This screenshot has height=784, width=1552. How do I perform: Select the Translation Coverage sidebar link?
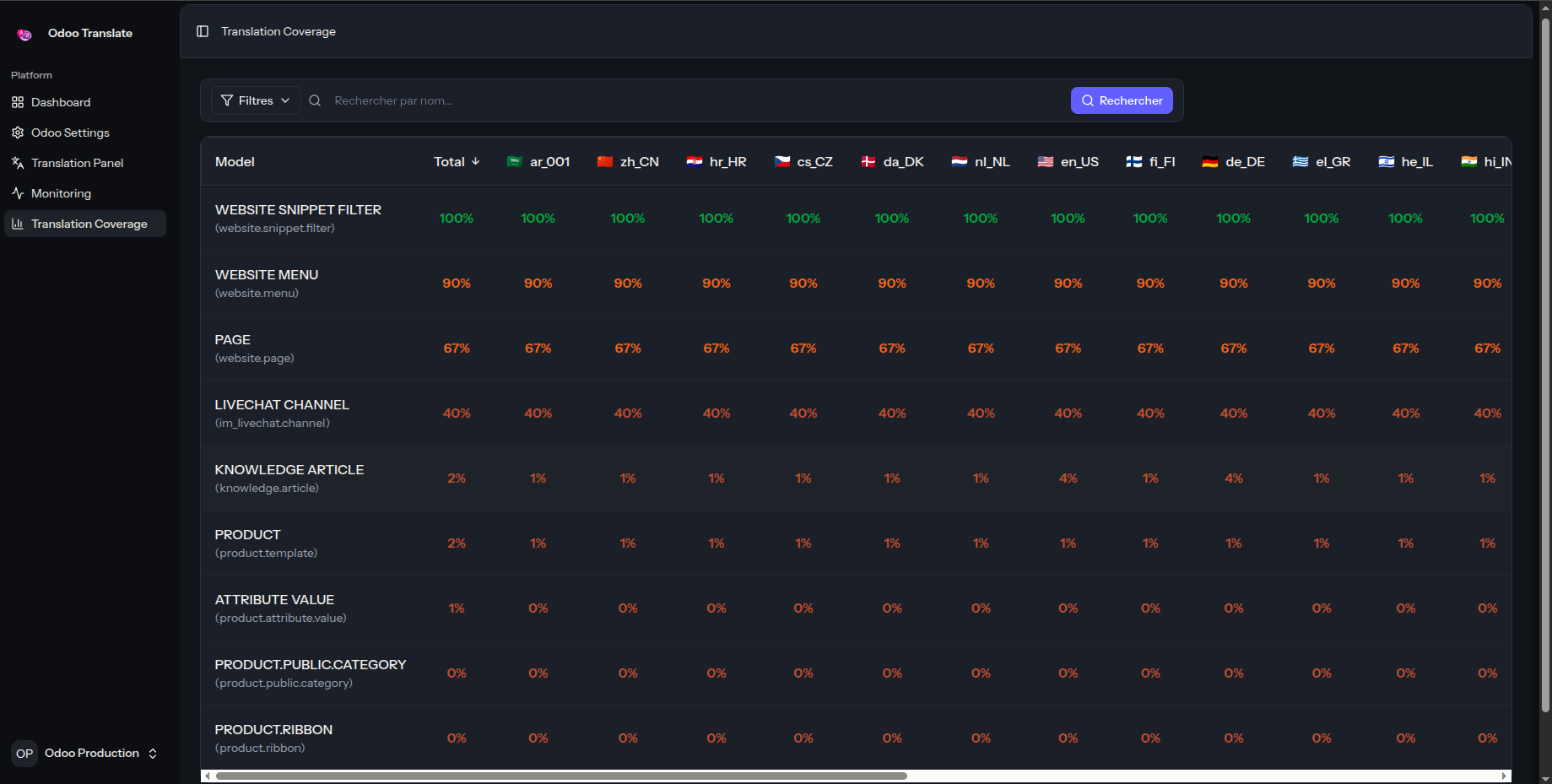click(85, 224)
